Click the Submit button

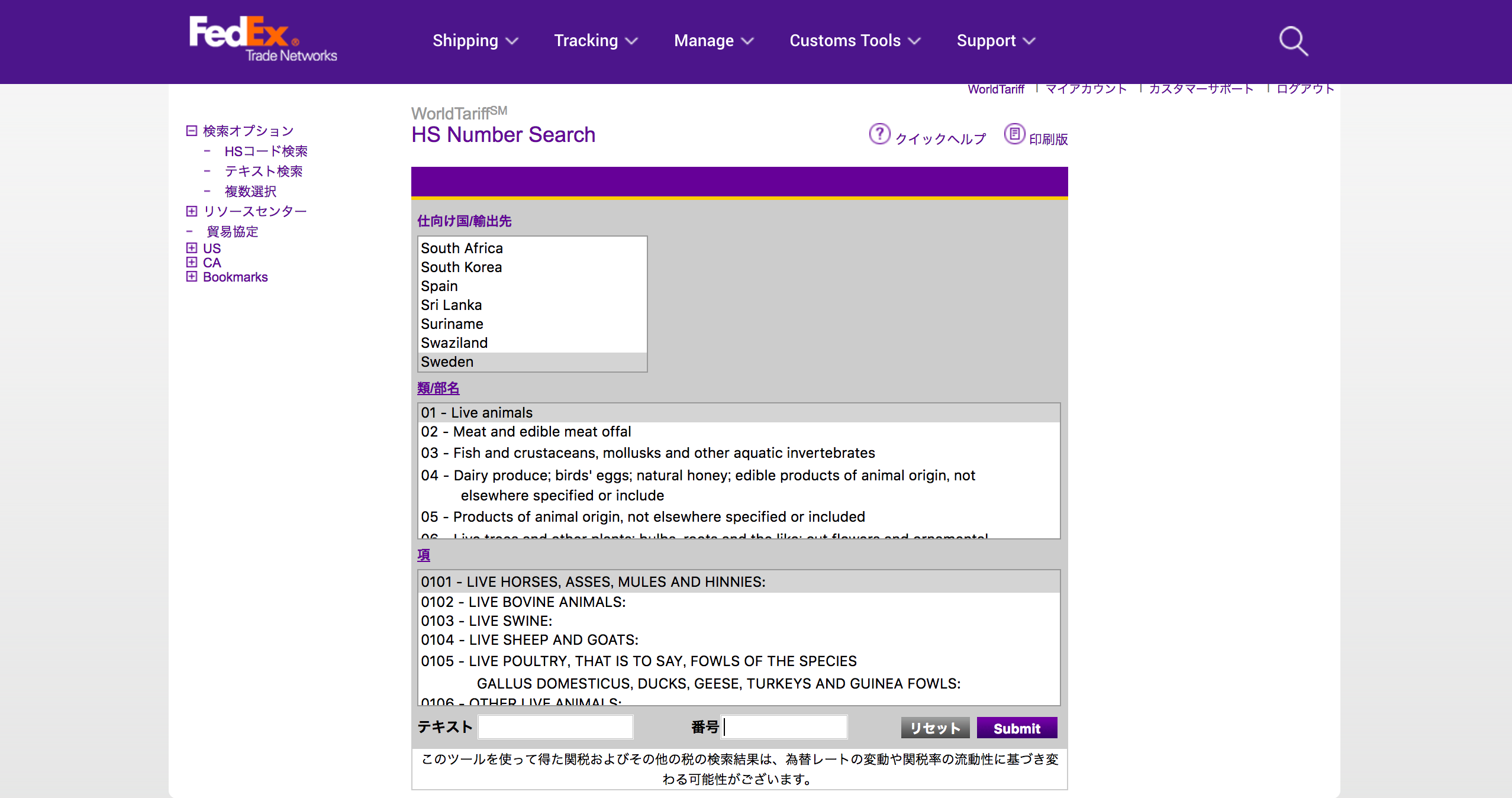click(x=1017, y=728)
